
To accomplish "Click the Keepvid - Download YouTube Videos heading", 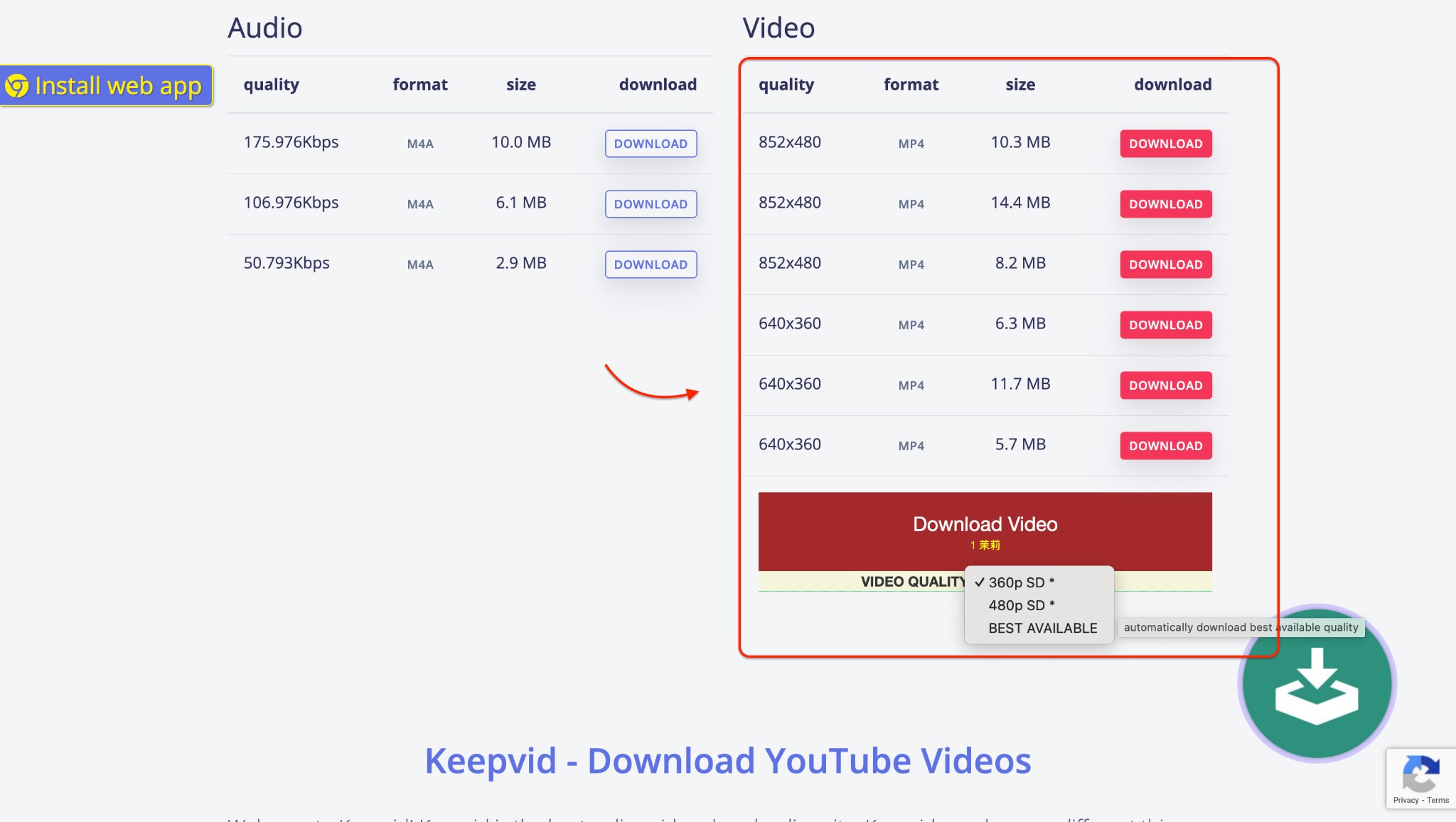I will (727, 761).
